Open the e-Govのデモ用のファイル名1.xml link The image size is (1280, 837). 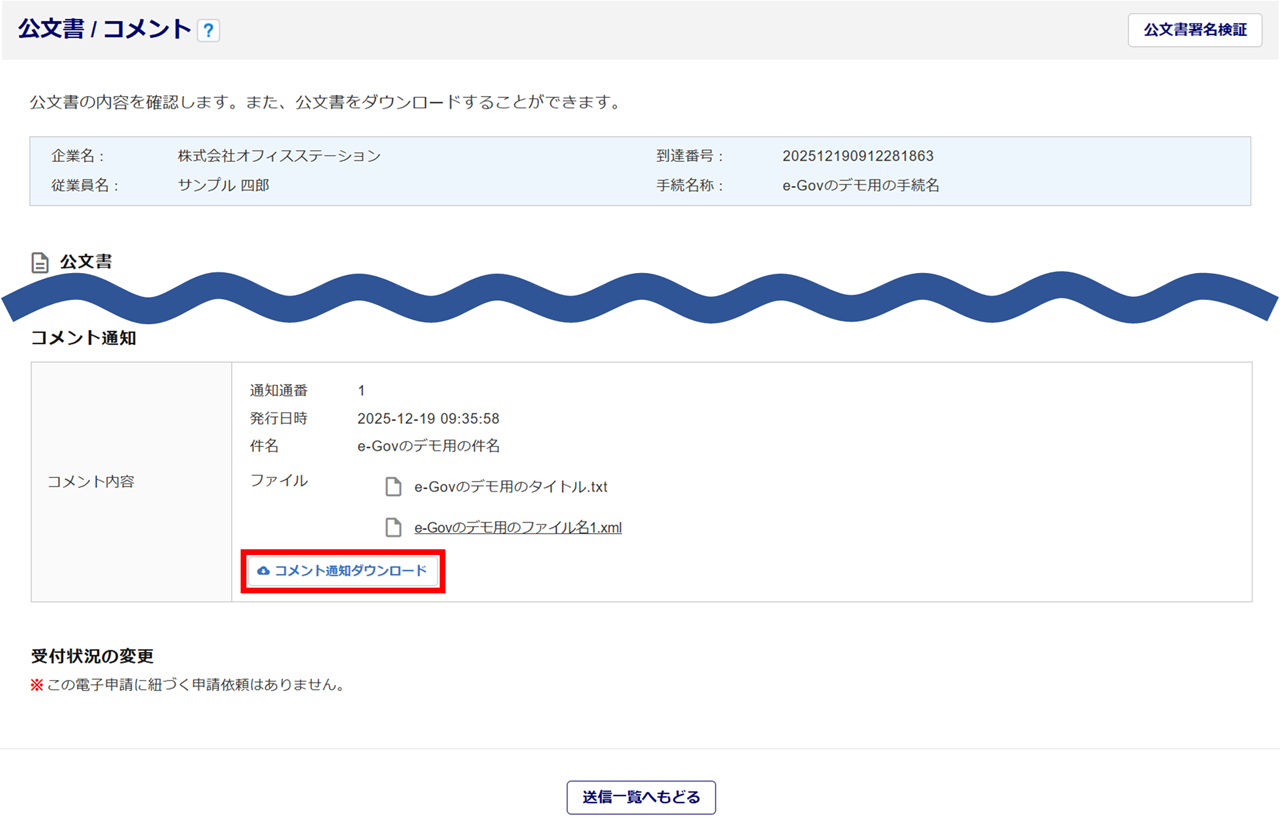(x=518, y=527)
